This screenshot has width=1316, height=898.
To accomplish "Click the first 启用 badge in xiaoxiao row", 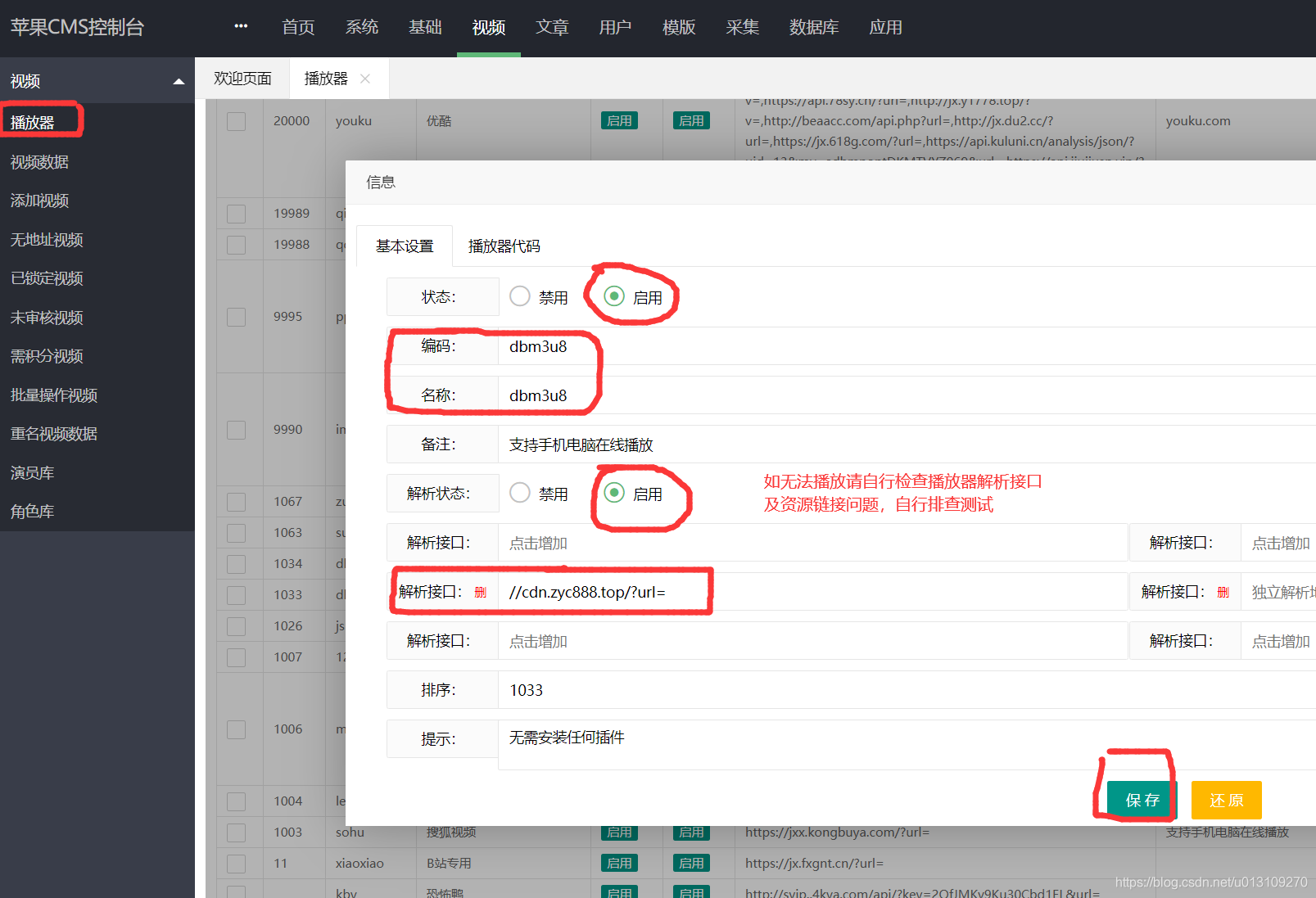I will pyautogui.click(x=619, y=863).
